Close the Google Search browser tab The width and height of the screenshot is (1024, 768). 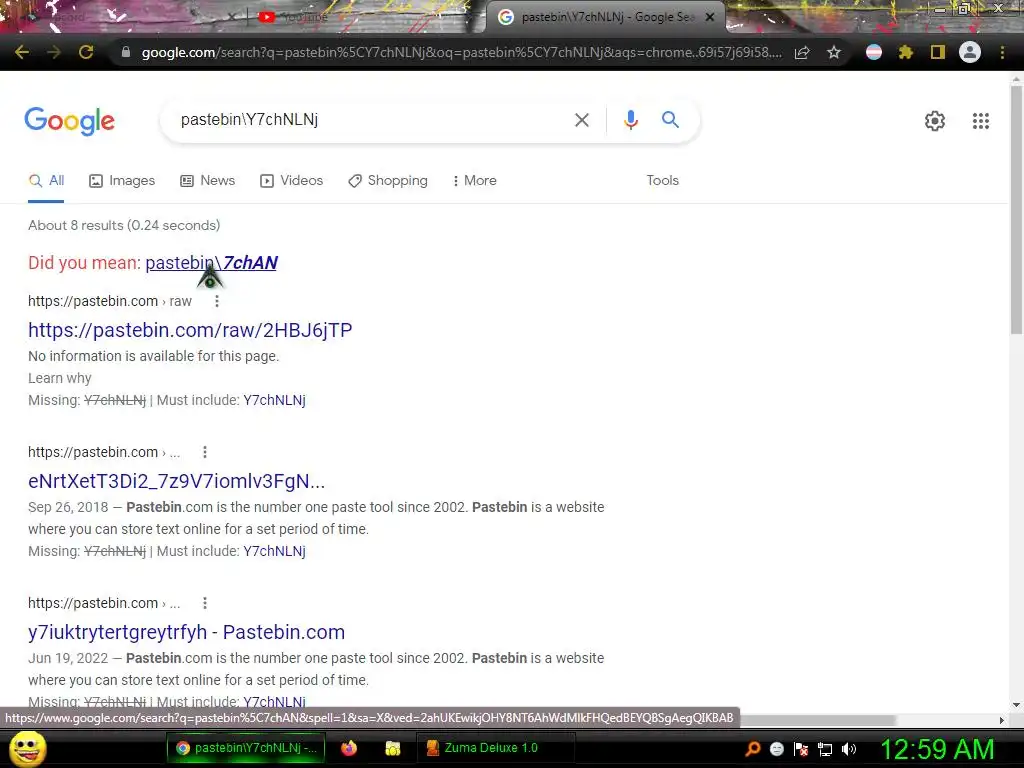710,17
